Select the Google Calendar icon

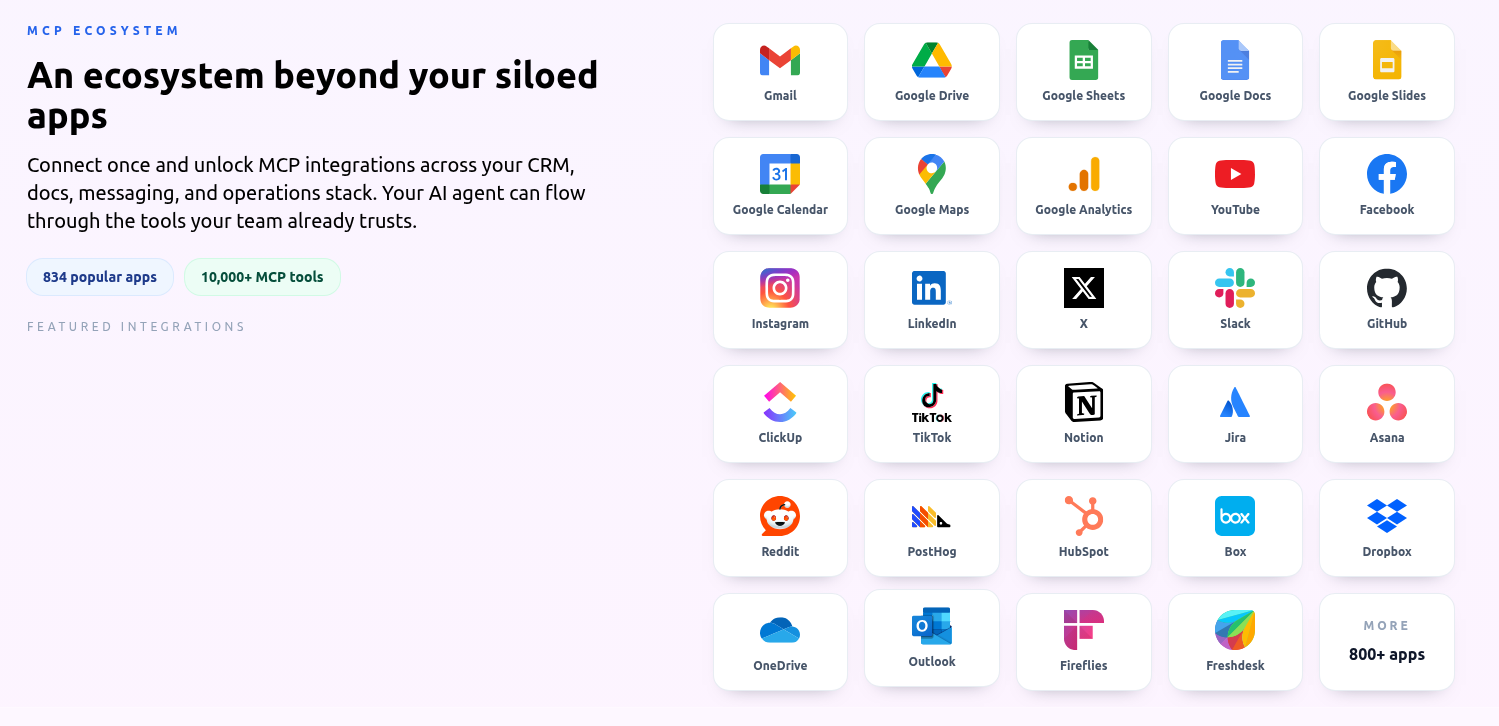(780, 174)
